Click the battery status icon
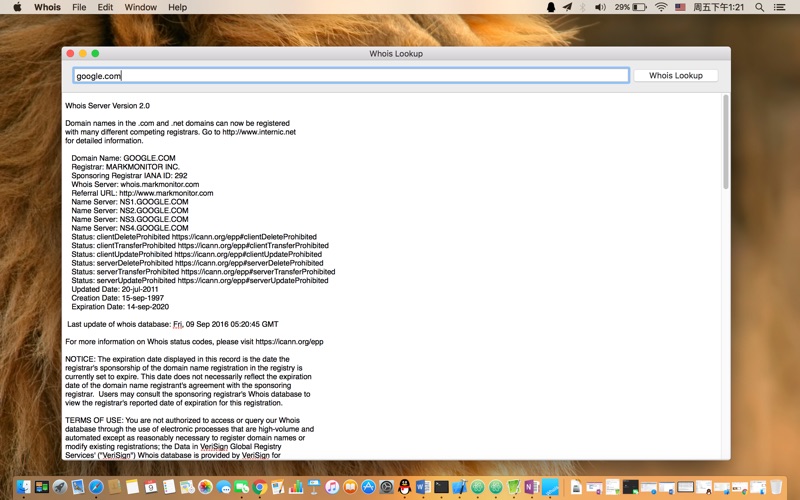Screen dimensions: 800x500 coord(640,7)
